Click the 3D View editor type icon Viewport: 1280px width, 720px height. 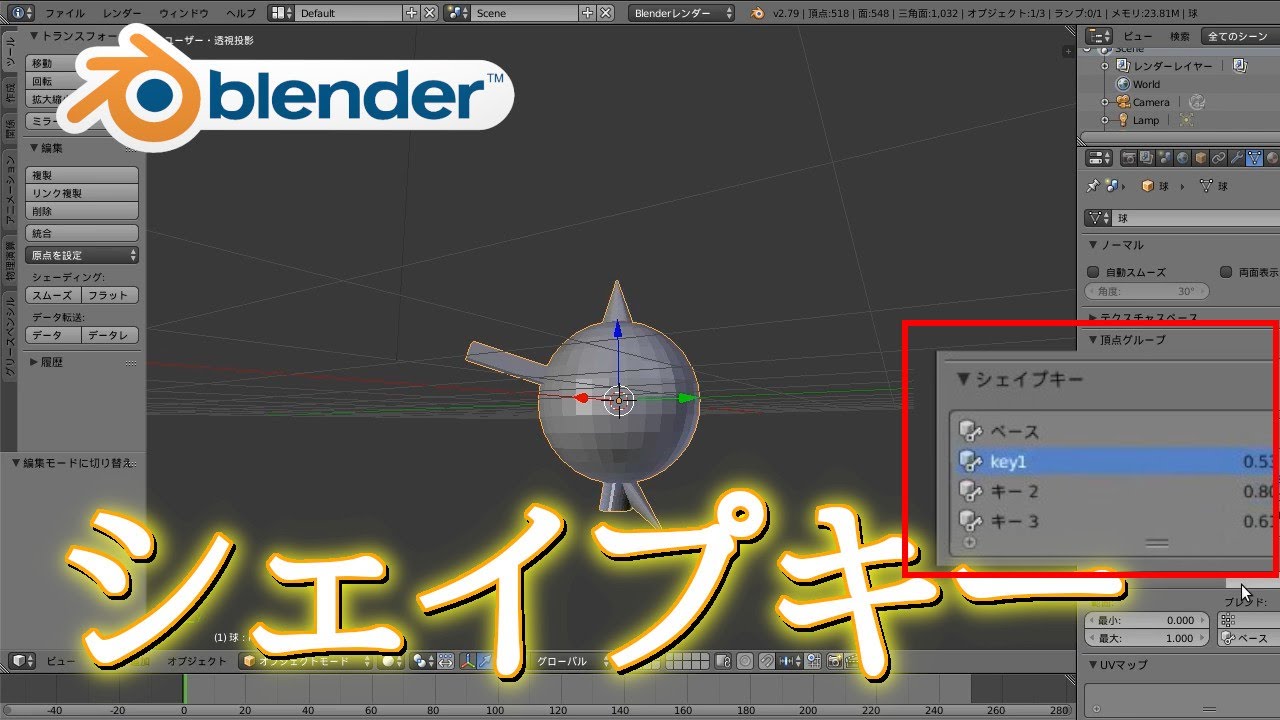pyautogui.click(x=22, y=661)
